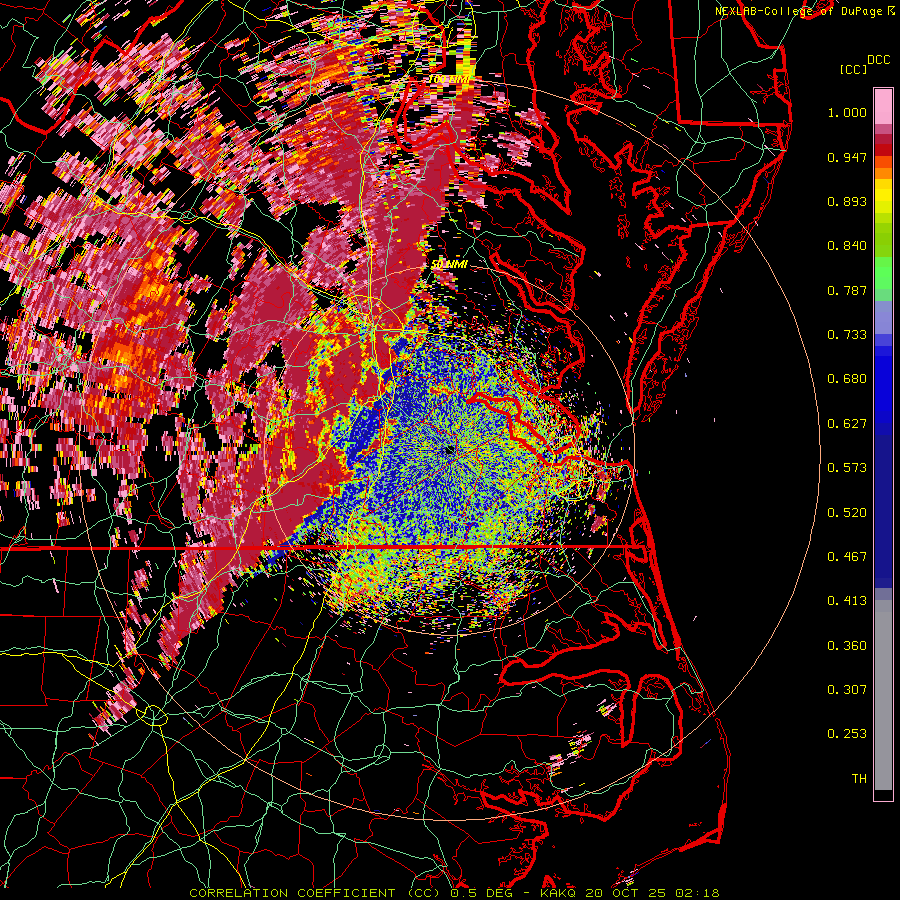Click the TH threshold label

click(859, 779)
